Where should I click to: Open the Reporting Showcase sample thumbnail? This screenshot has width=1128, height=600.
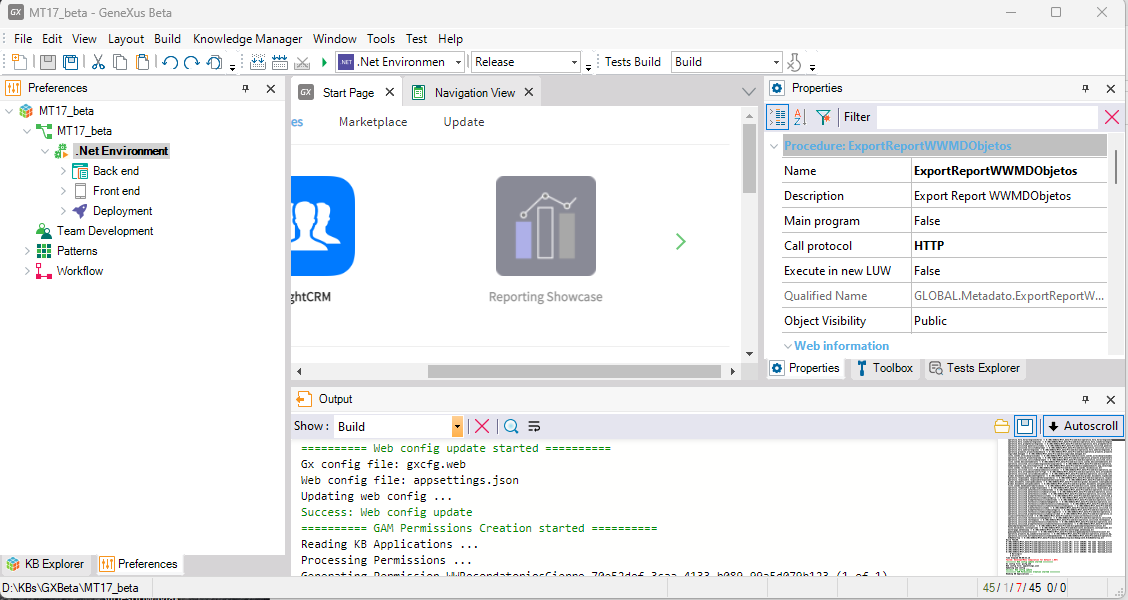coord(545,226)
